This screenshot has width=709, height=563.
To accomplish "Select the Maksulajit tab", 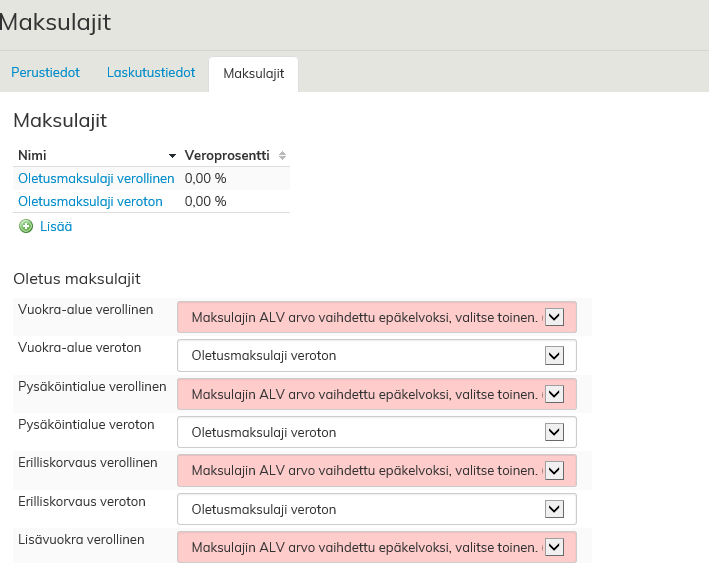I will [253, 74].
